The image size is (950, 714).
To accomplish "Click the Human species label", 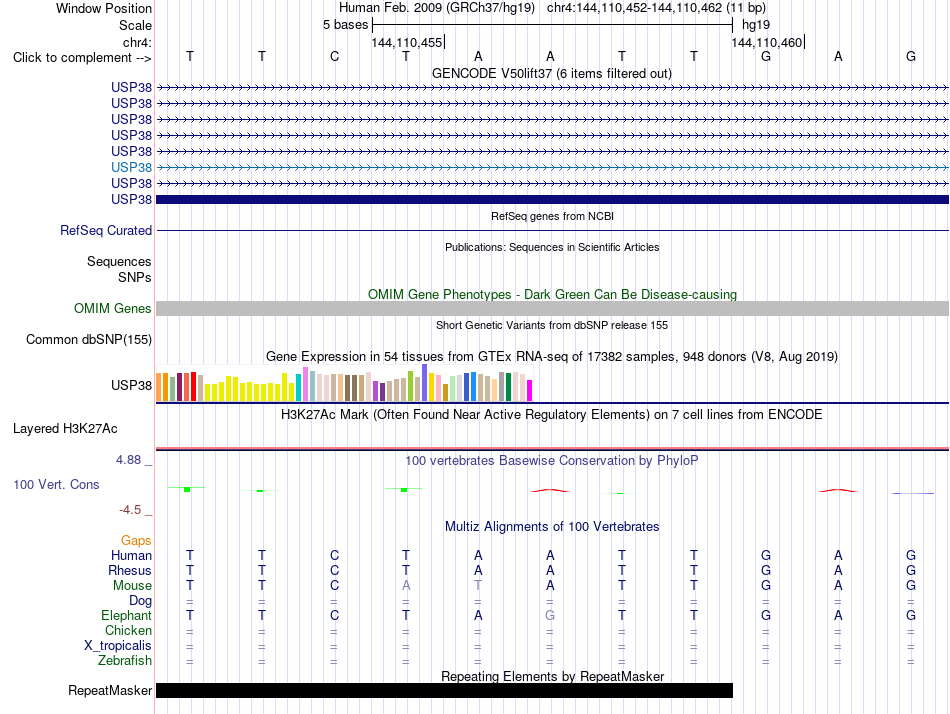I will pos(131,556).
